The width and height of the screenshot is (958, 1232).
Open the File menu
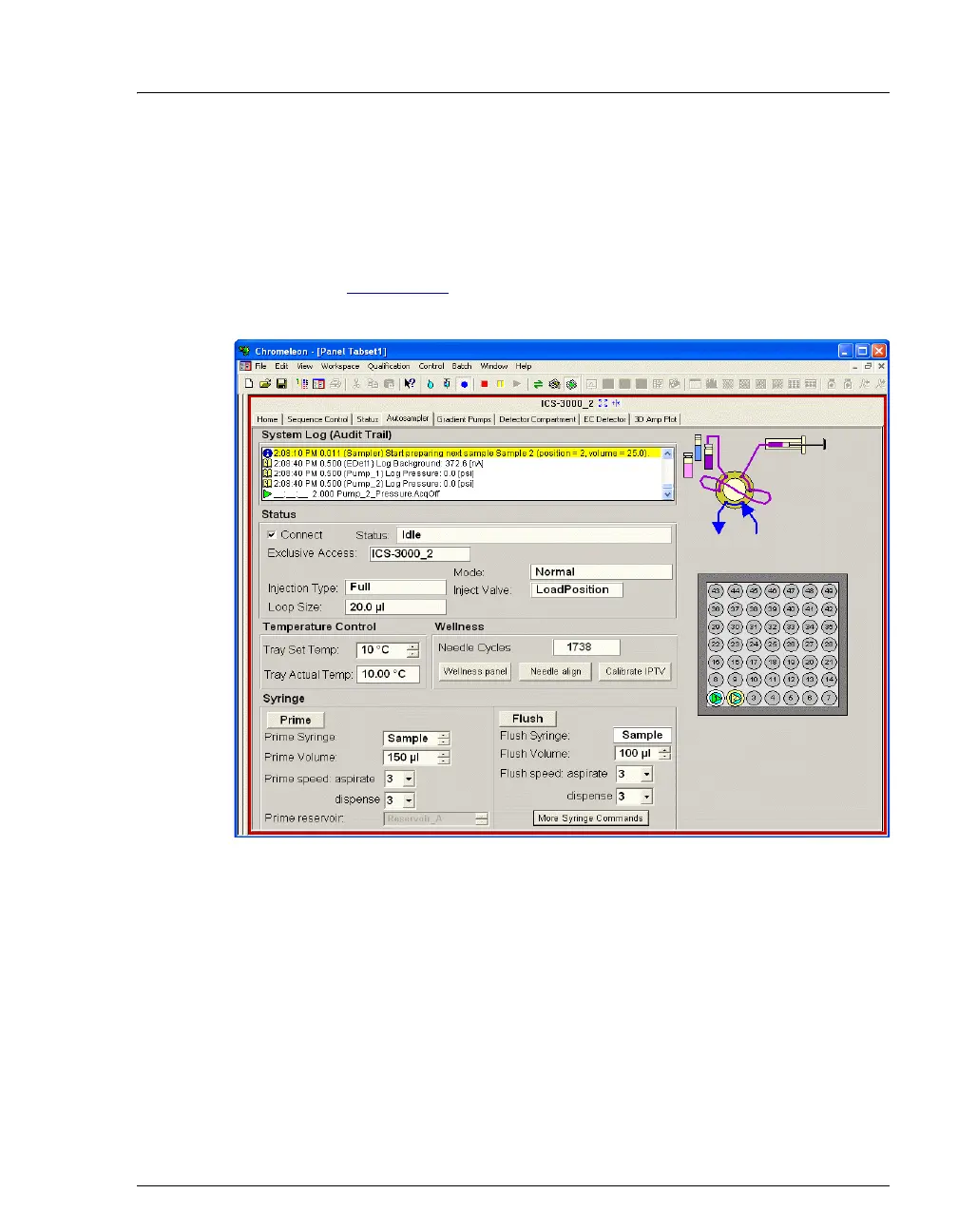260,366
